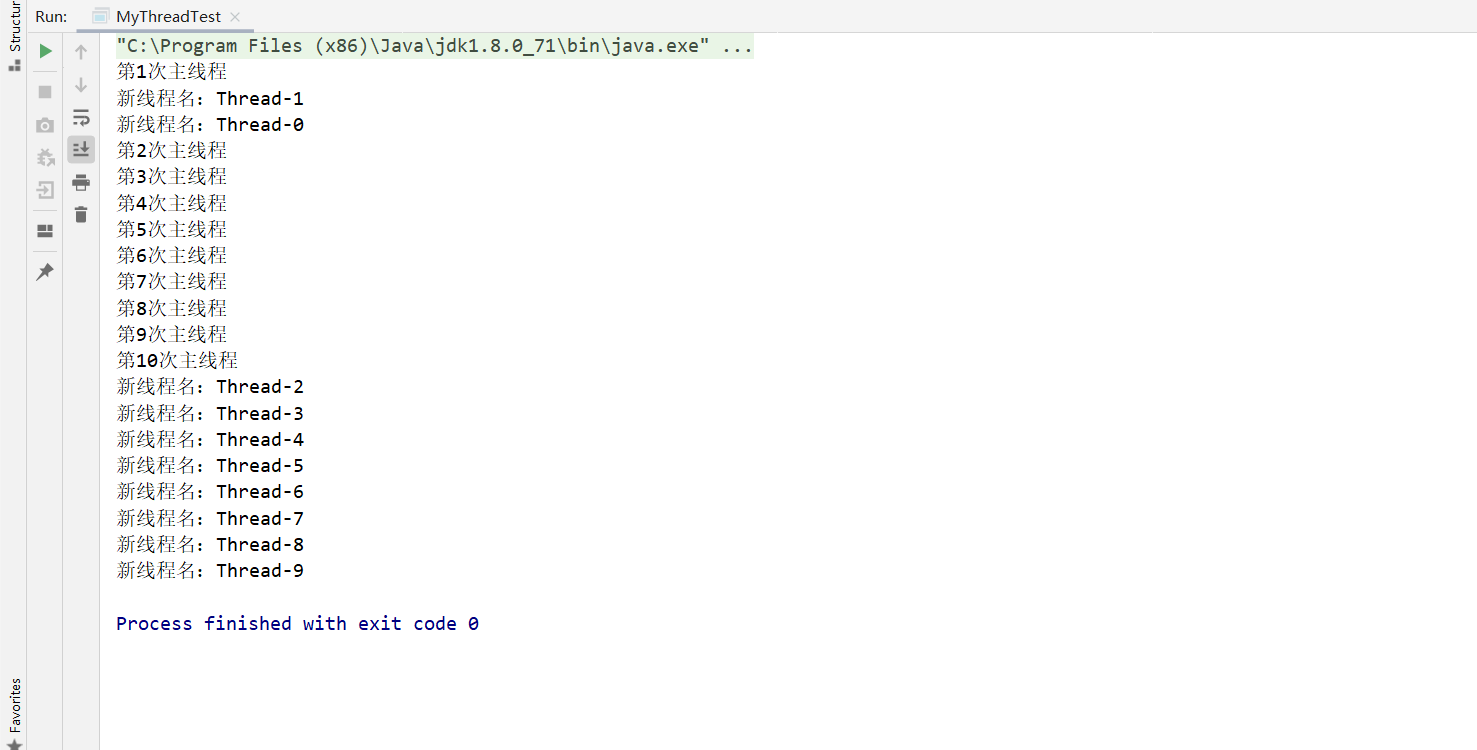This screenshot has height=750, width=1477.
Task: Open the Favorites tool window
Action: click(x=14, y=714)
